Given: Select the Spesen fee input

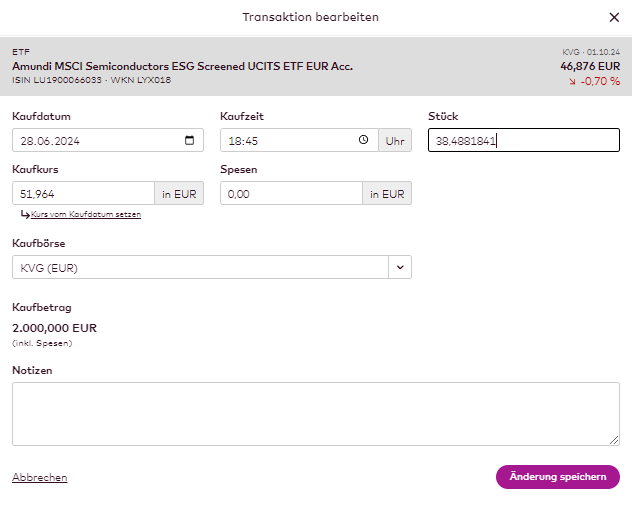Looking at the screenshot, I should (290, 194).
